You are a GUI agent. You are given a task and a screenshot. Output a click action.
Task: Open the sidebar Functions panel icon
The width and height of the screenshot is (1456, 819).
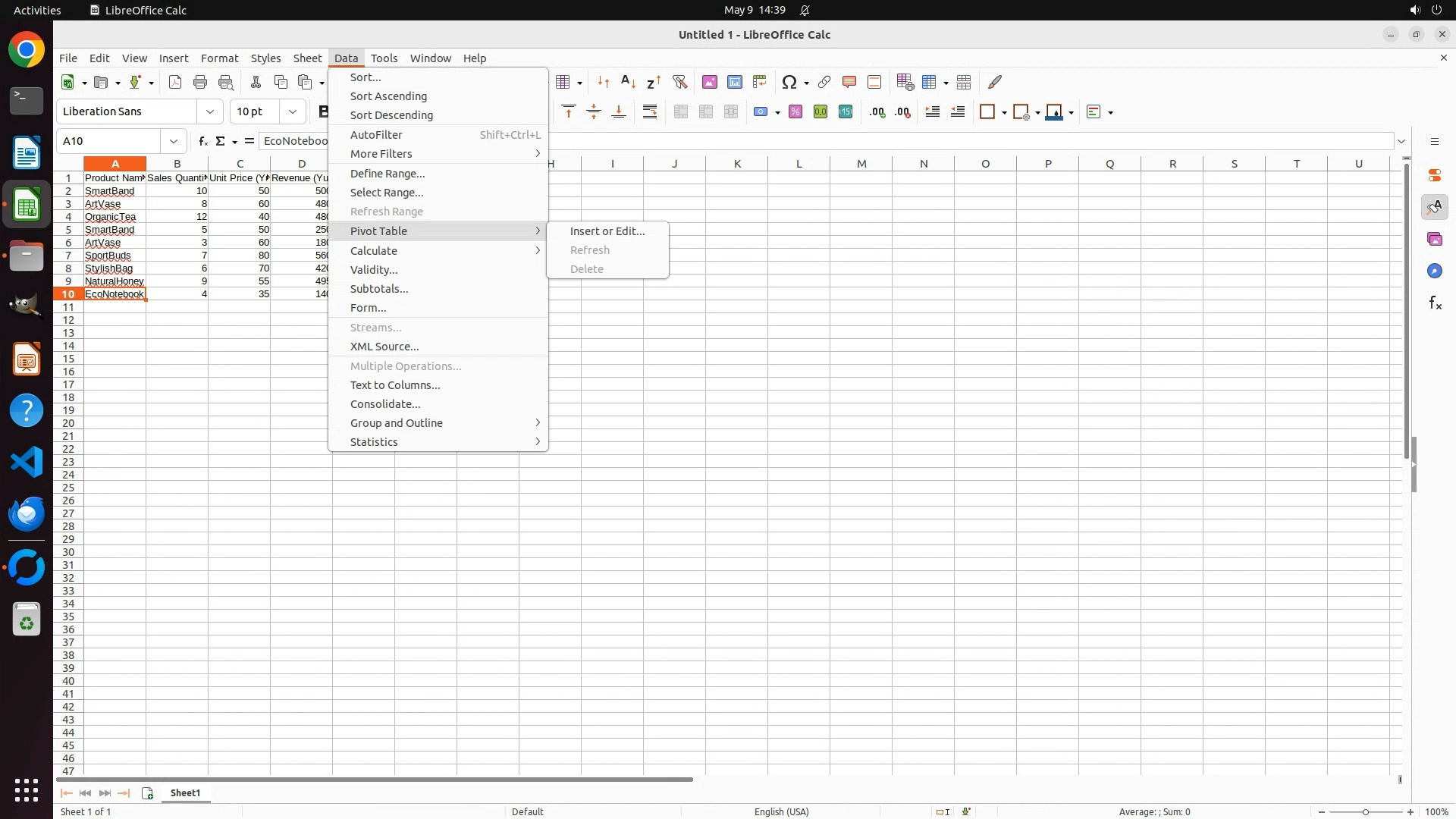click(1435, 303)
